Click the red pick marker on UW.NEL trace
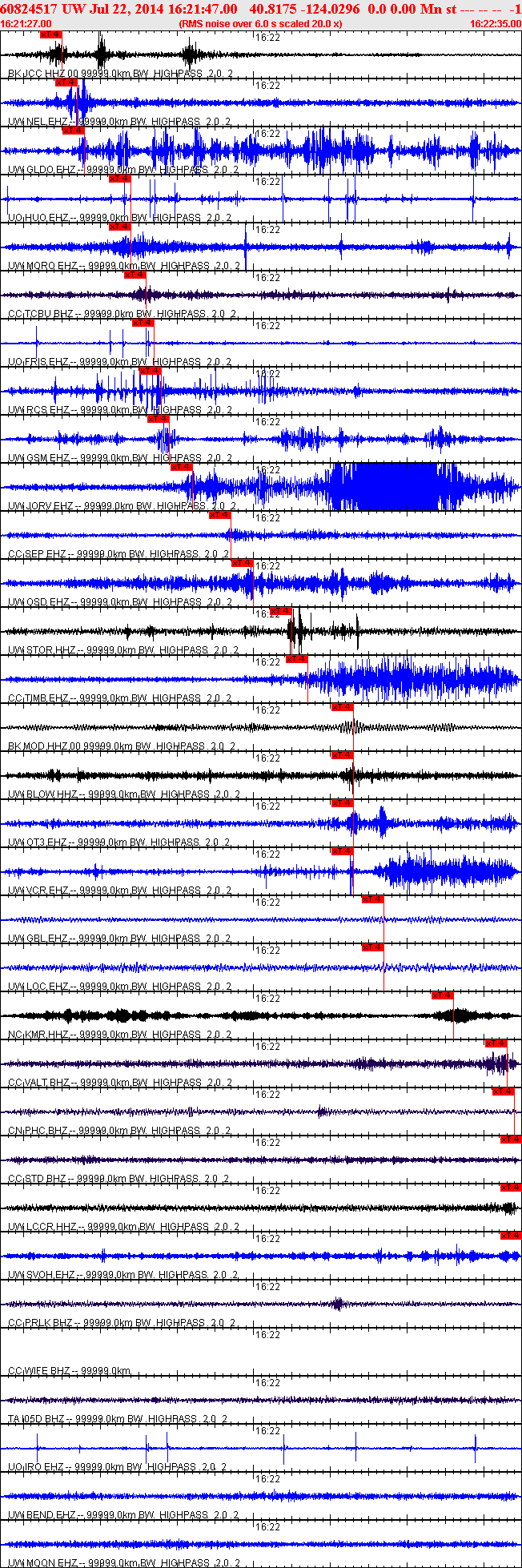Viewport: 522px width, 1568px height. click(66, 82)
